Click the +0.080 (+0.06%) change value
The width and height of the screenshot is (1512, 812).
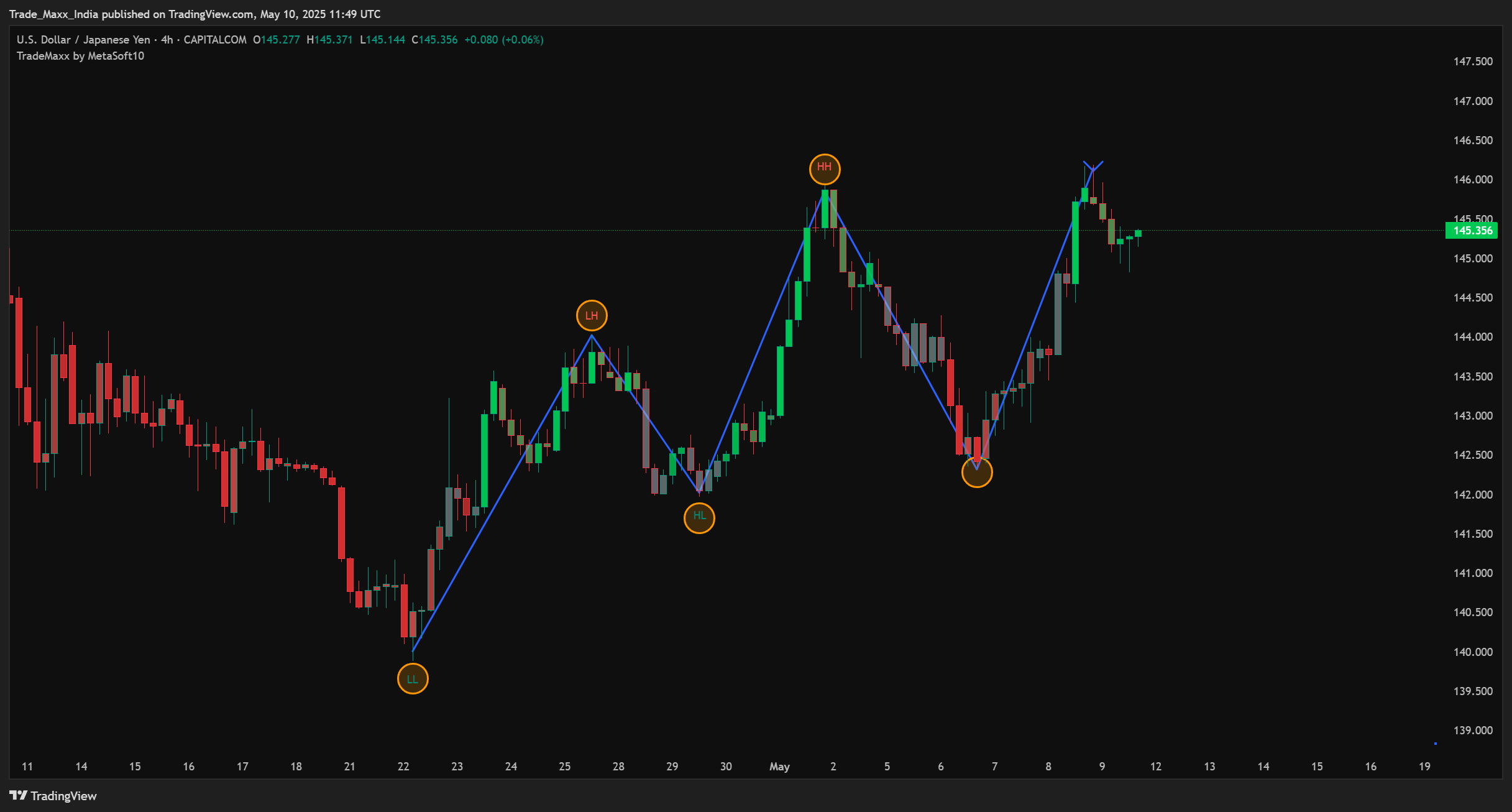pos(503,40)
